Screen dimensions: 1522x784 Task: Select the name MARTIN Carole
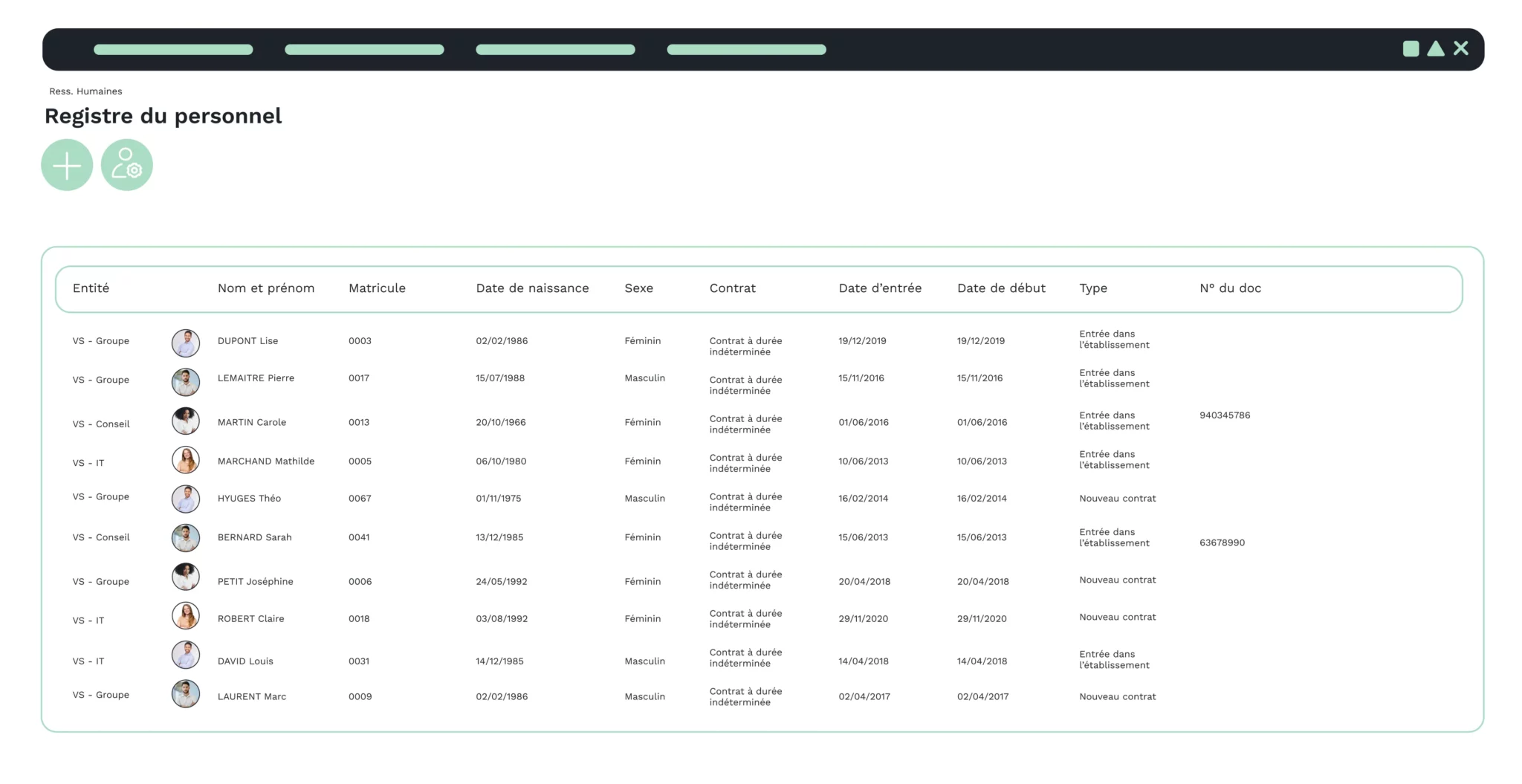pos(251,422)
